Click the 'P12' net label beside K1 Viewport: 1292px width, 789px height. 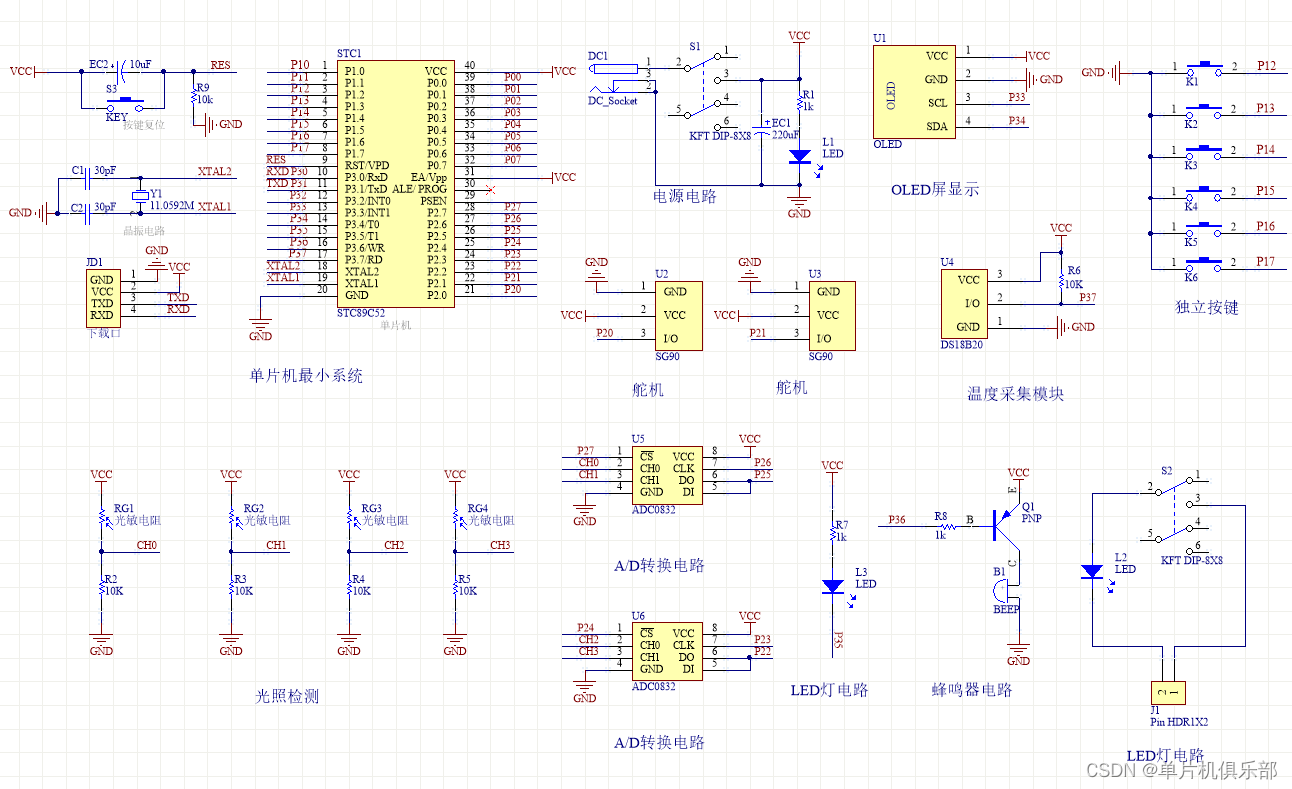pos(1266,66)
